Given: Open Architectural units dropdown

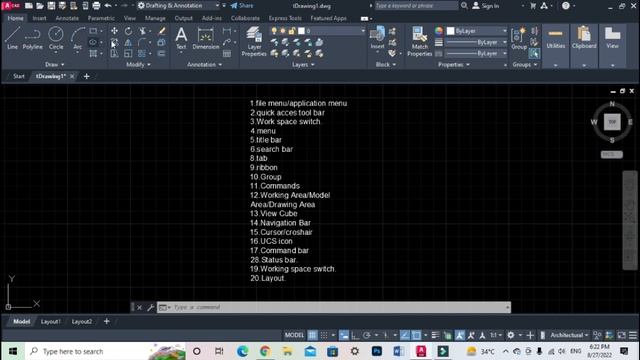Looking at the screenshot, I should tap(569, 335).
